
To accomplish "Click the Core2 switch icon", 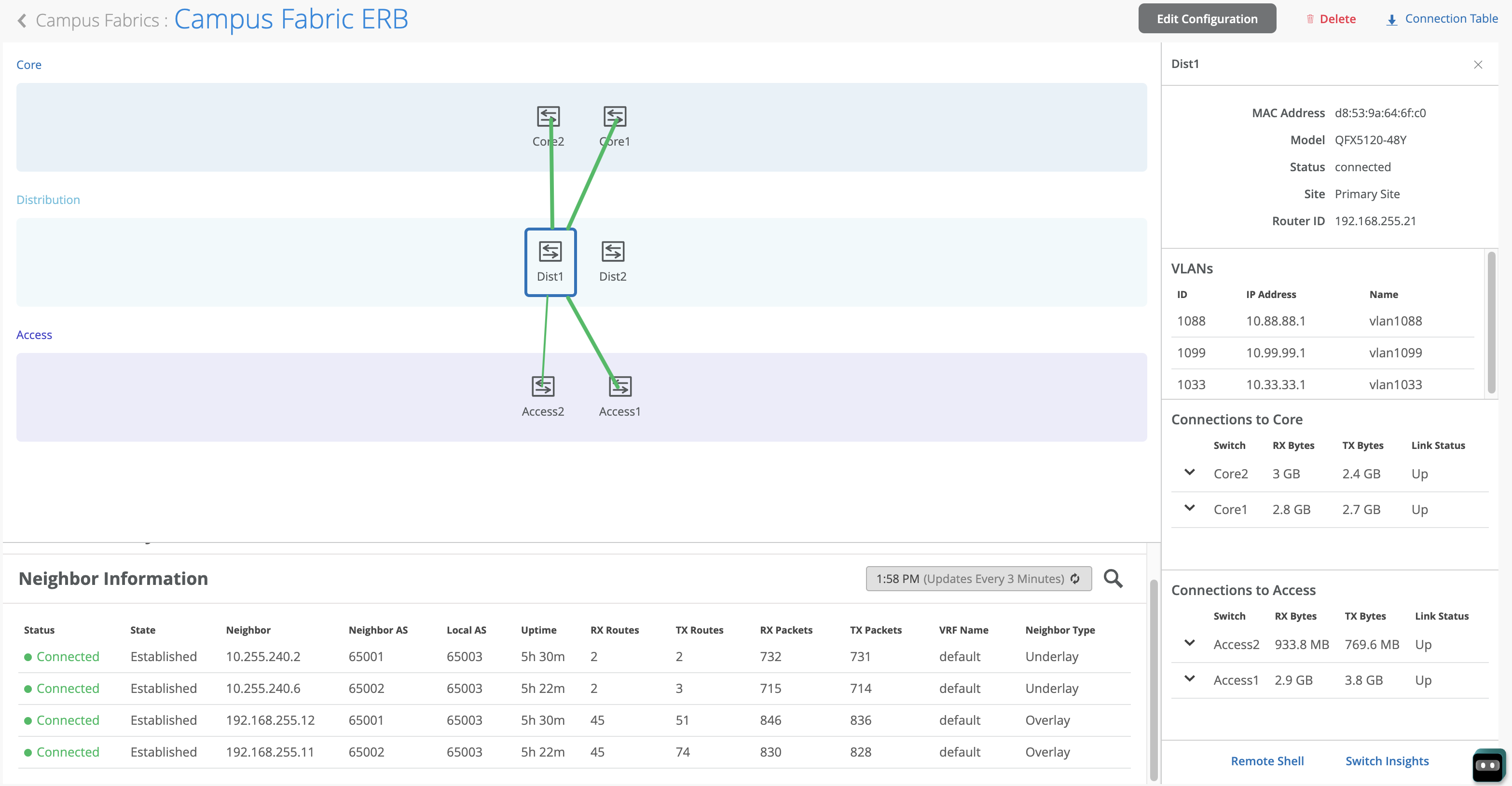I will click(548, 117).
